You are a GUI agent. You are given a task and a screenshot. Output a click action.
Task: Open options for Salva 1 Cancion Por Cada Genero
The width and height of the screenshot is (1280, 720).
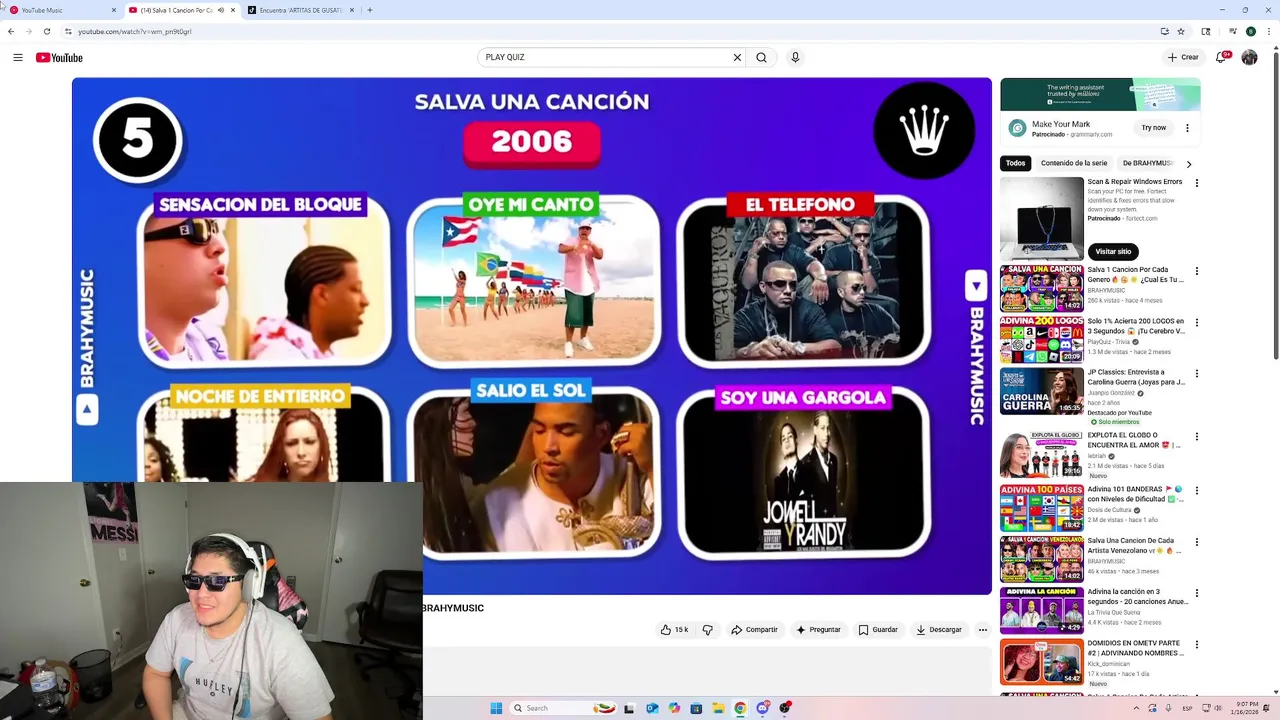click(1196, 271)
